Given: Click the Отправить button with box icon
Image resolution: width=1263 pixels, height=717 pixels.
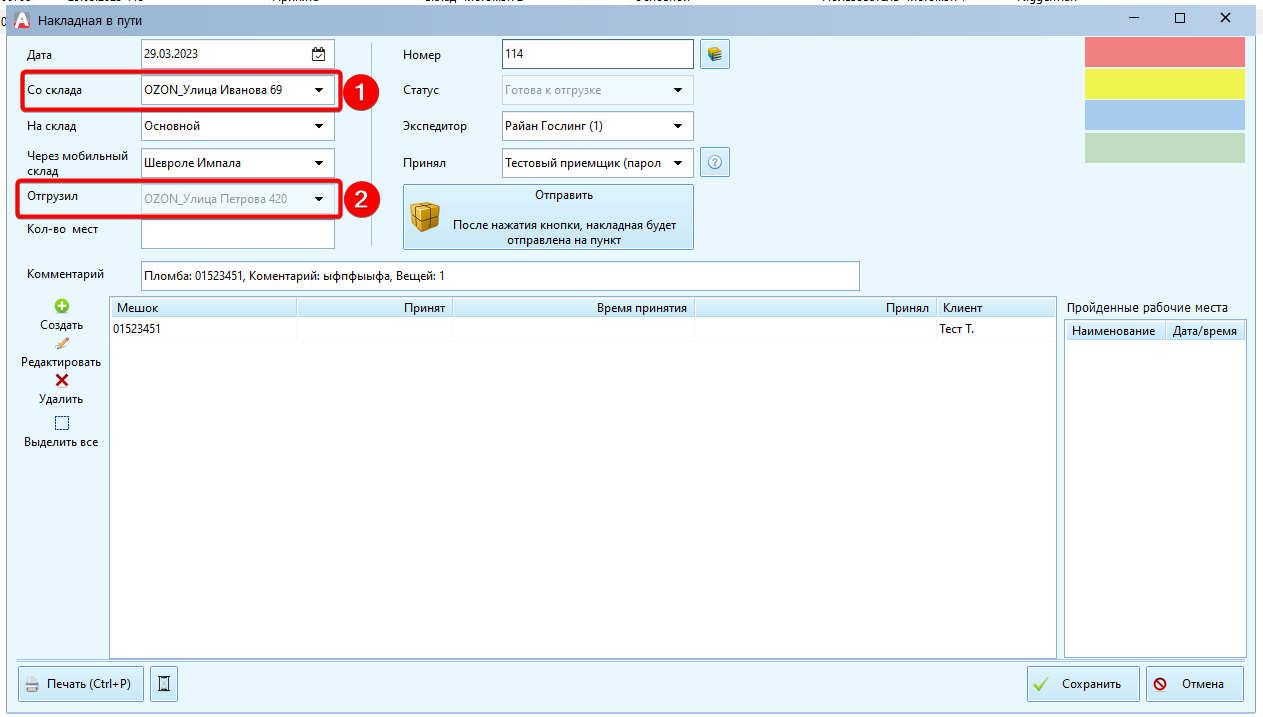Looking at the screenshot, I should [548, 217].
